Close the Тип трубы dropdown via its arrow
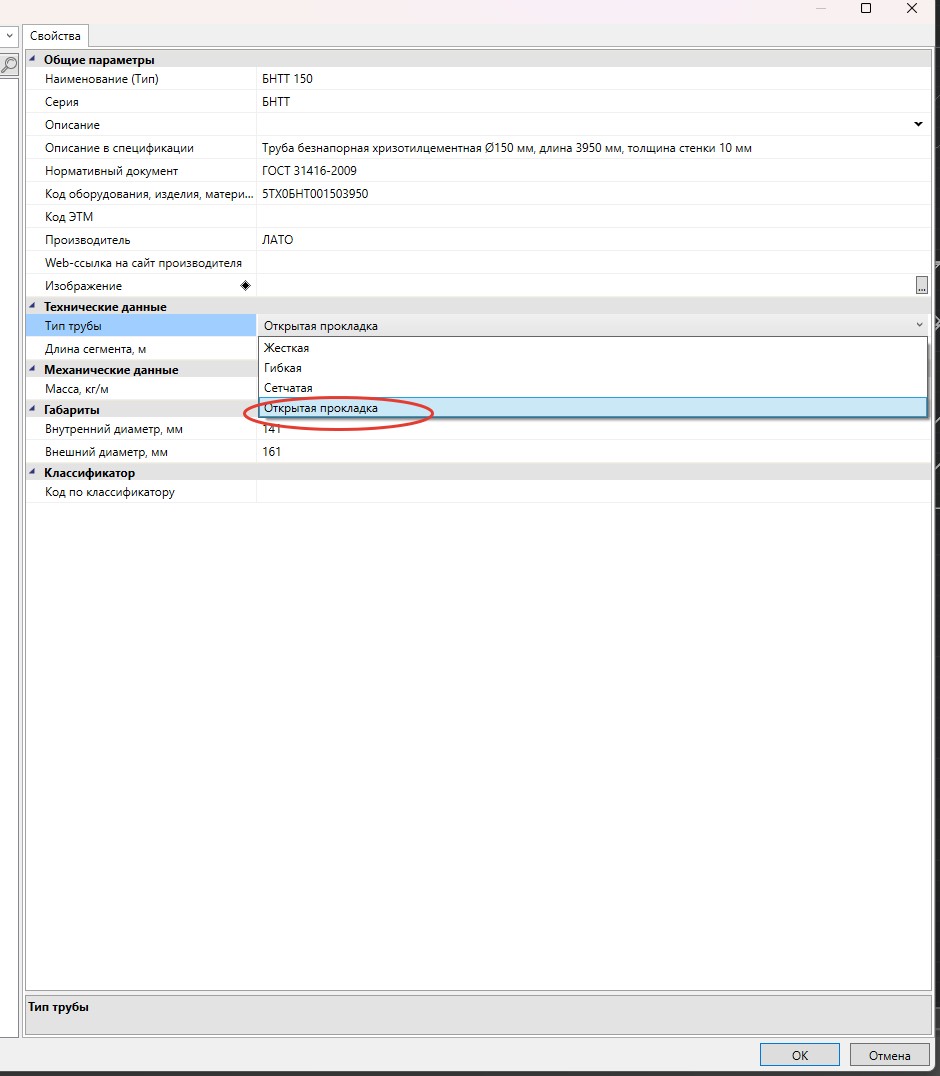Screen dimensions: 940x1076 (x=918, y=325)
